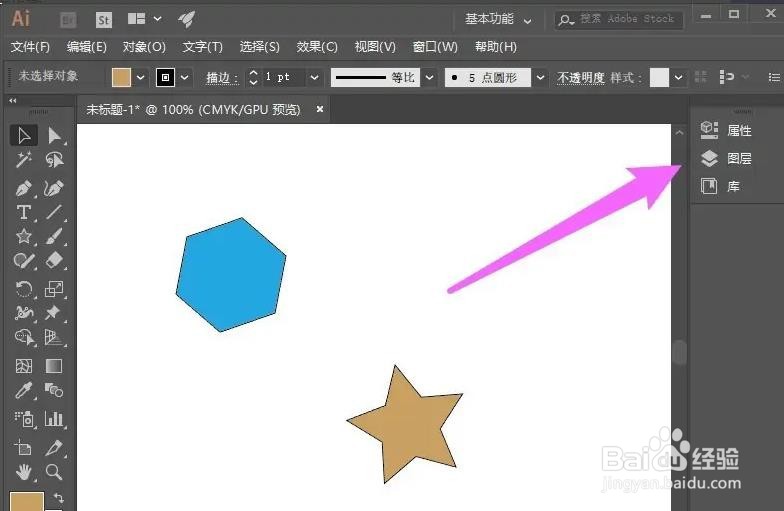This screenshot has width=784, height=511.
Task: Select the Slice tool
Action: point(54,448)
